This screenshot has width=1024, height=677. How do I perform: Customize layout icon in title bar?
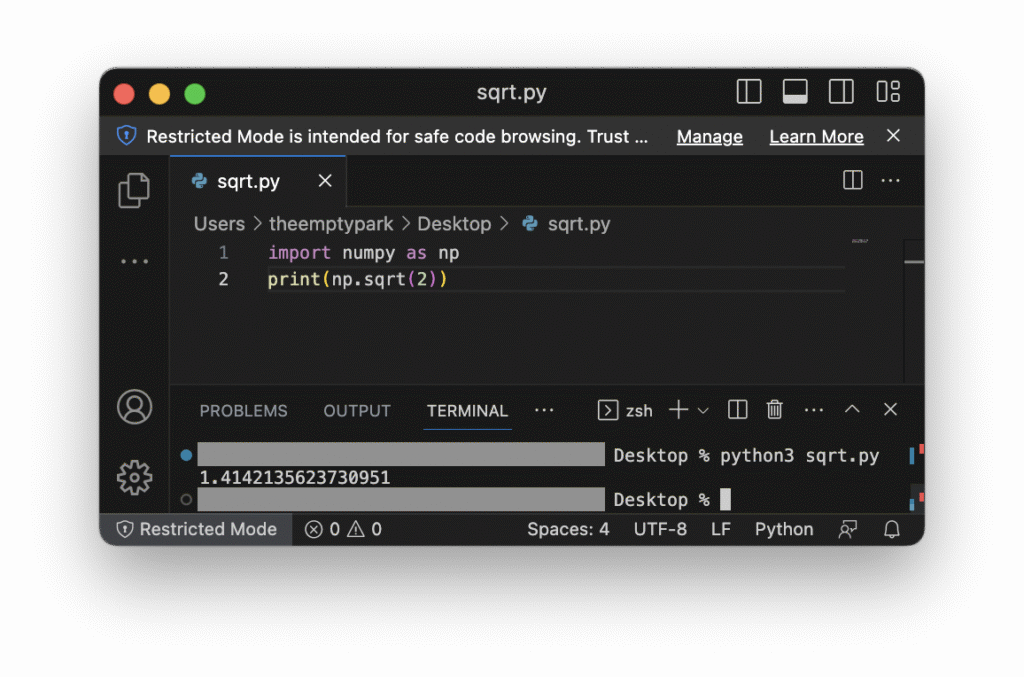[888, 92]
